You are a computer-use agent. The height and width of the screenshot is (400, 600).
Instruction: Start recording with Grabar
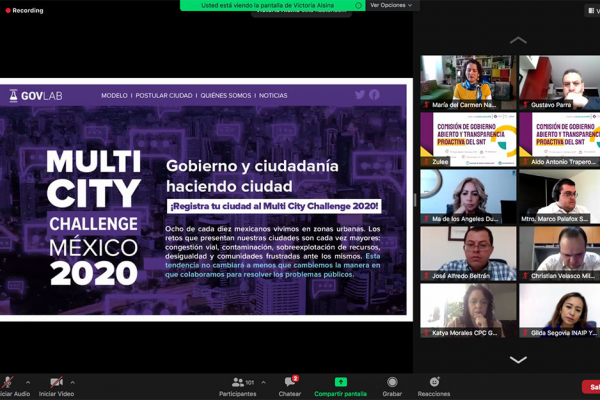click(392, 387)
